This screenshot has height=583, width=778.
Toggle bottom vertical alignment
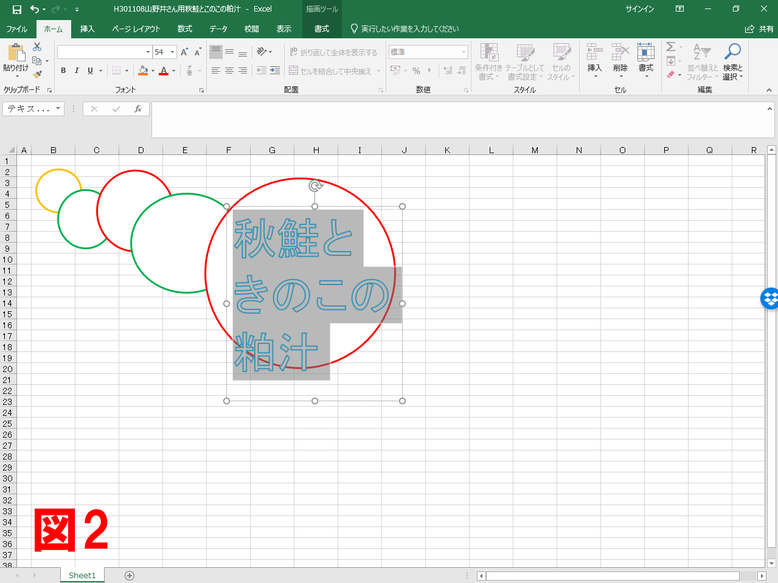pos(243,52)
